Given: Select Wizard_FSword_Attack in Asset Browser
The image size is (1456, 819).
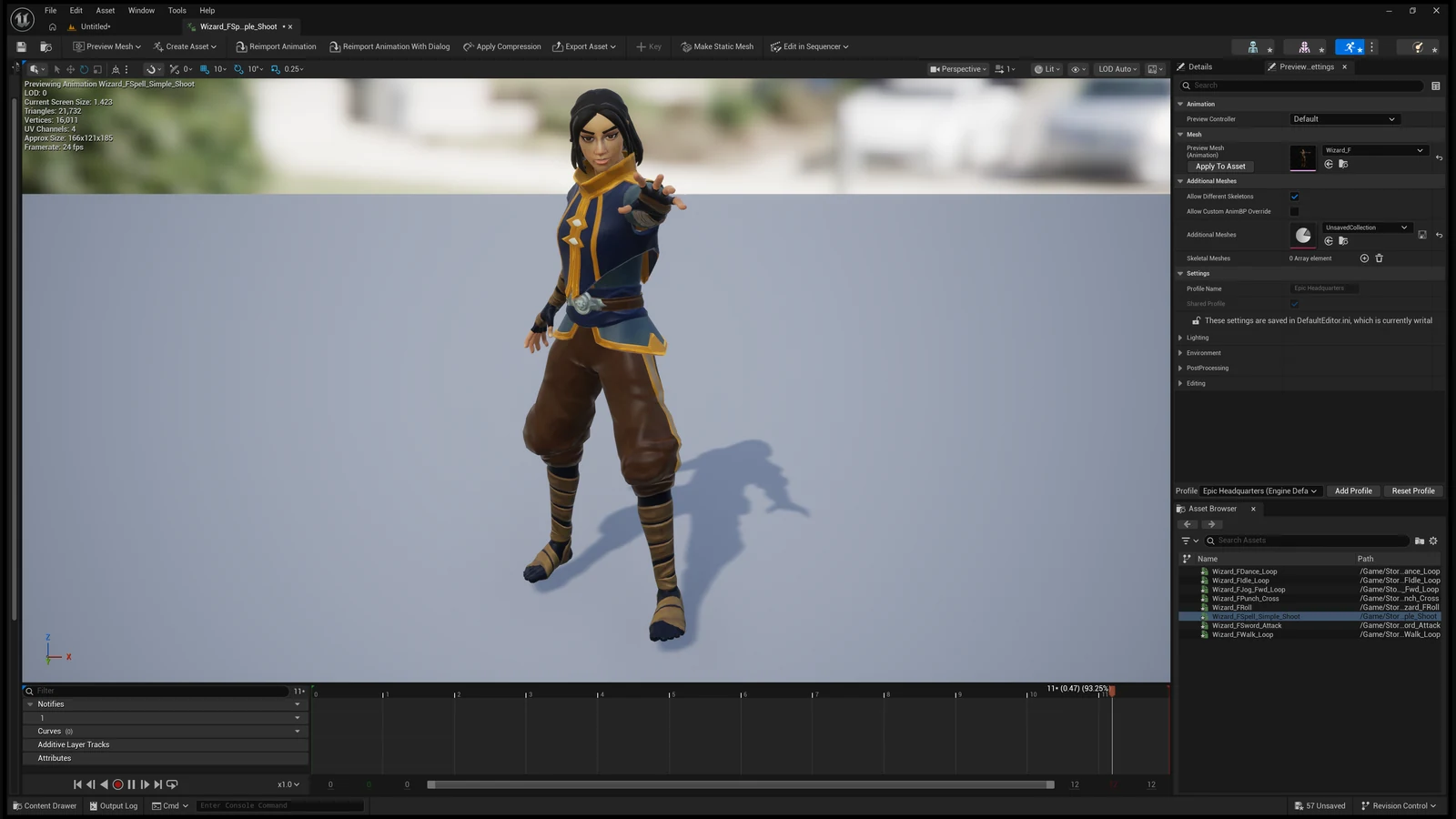Looking at the screenshot, I should (x=1247, y=626).
